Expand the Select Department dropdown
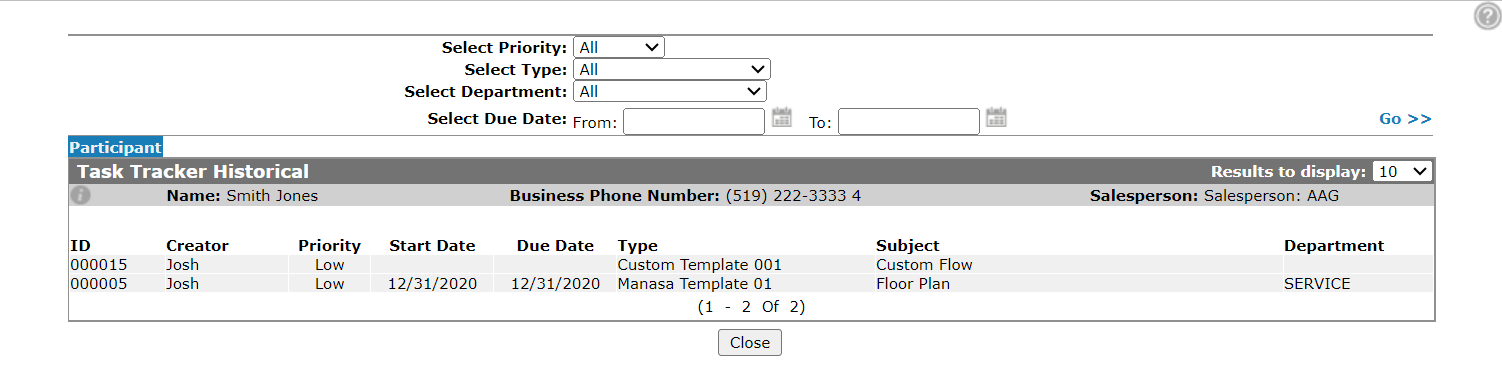Viewport: 1502px width, 366px height. (x=670, y=91)
